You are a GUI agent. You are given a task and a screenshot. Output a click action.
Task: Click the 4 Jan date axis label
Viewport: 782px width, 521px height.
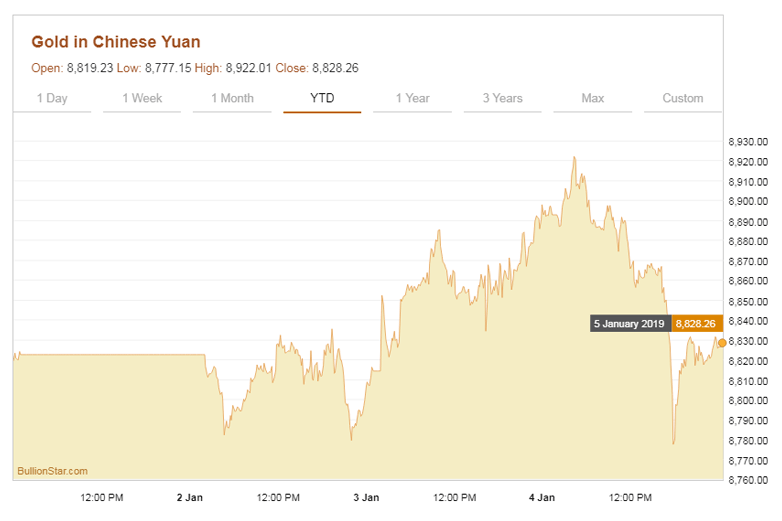click(x=542, y=497)
